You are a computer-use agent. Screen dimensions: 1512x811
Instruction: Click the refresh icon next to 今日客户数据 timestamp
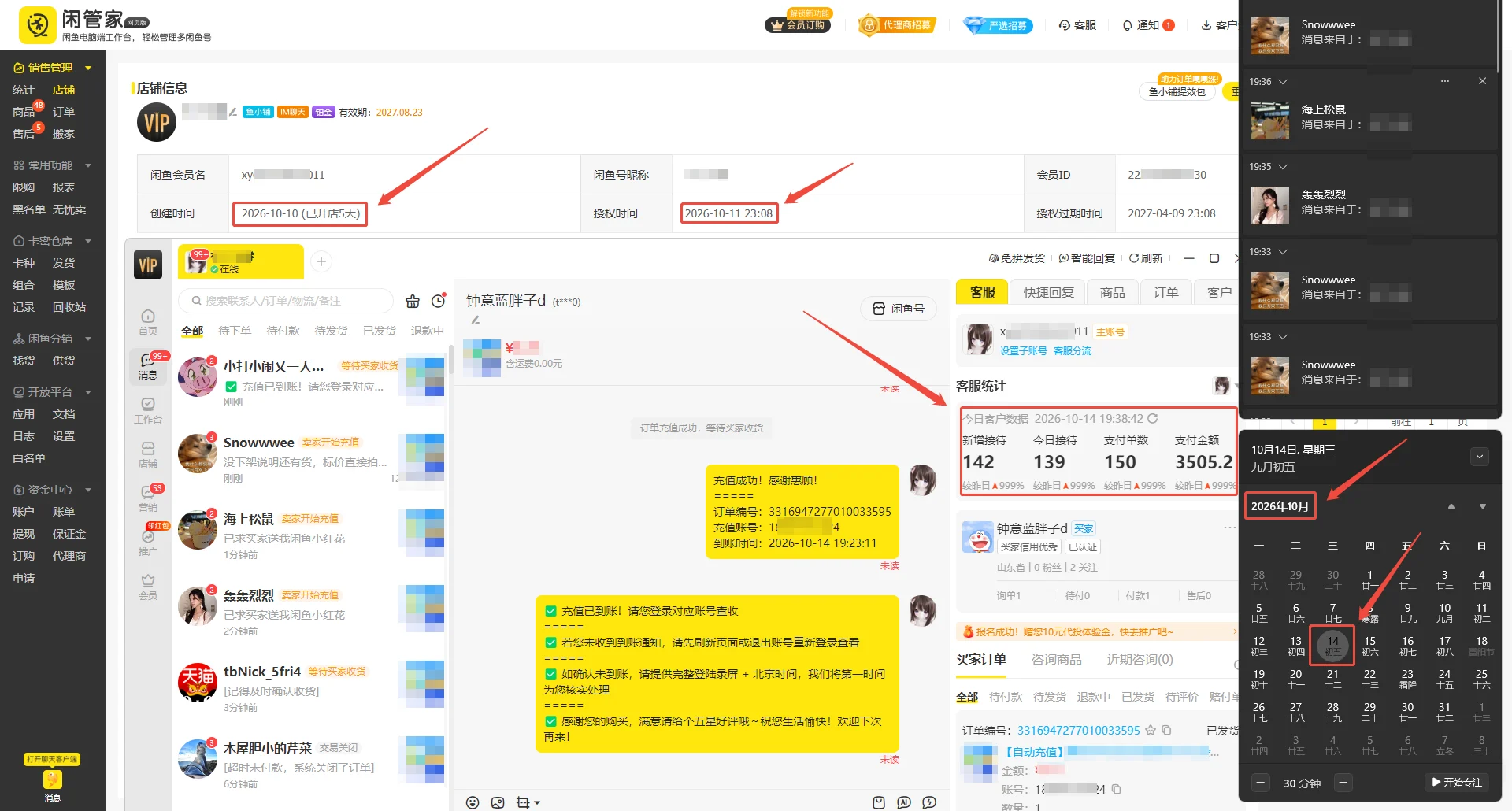point(1153,419)
